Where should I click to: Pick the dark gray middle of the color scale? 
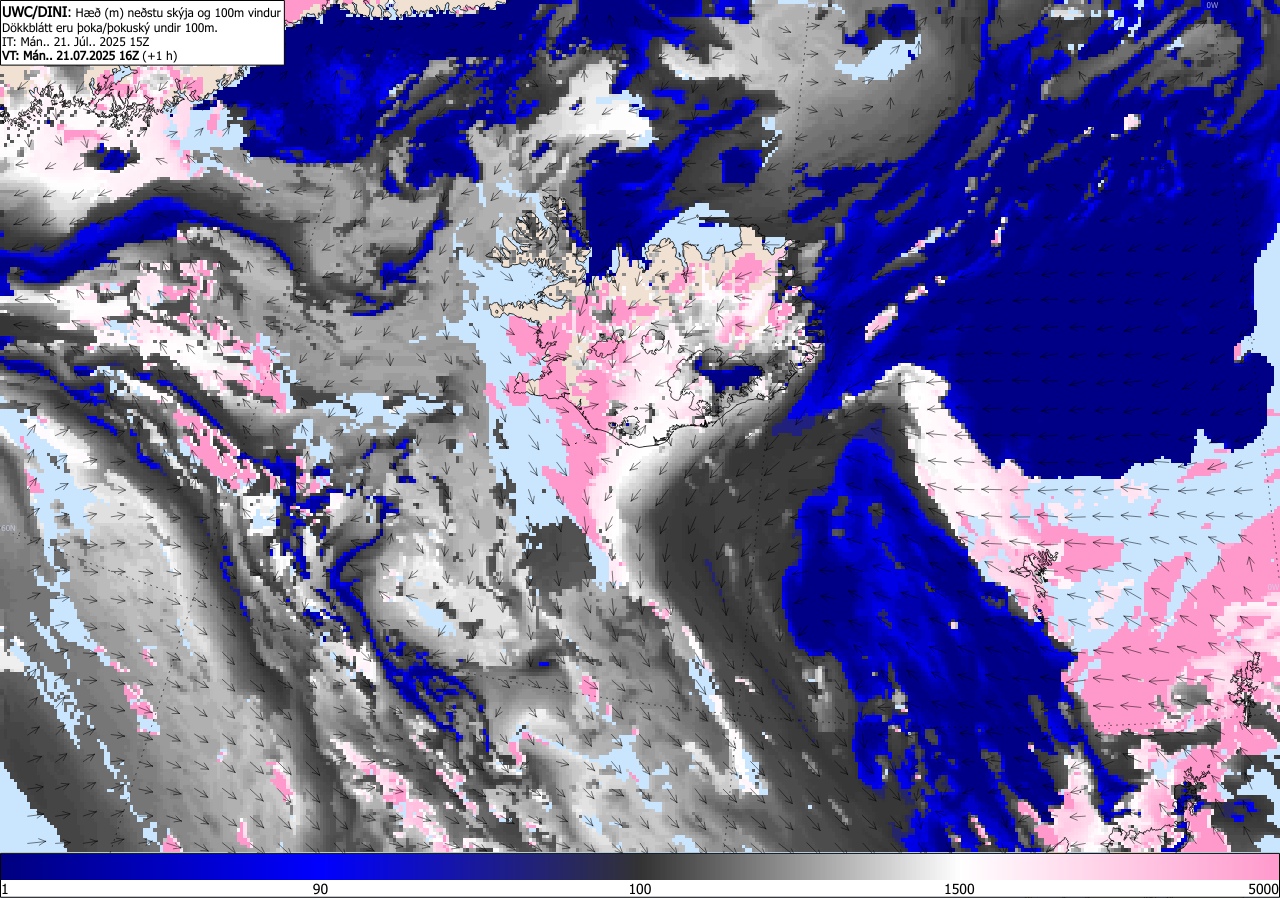pyautogui.click(x=640, y=867)
